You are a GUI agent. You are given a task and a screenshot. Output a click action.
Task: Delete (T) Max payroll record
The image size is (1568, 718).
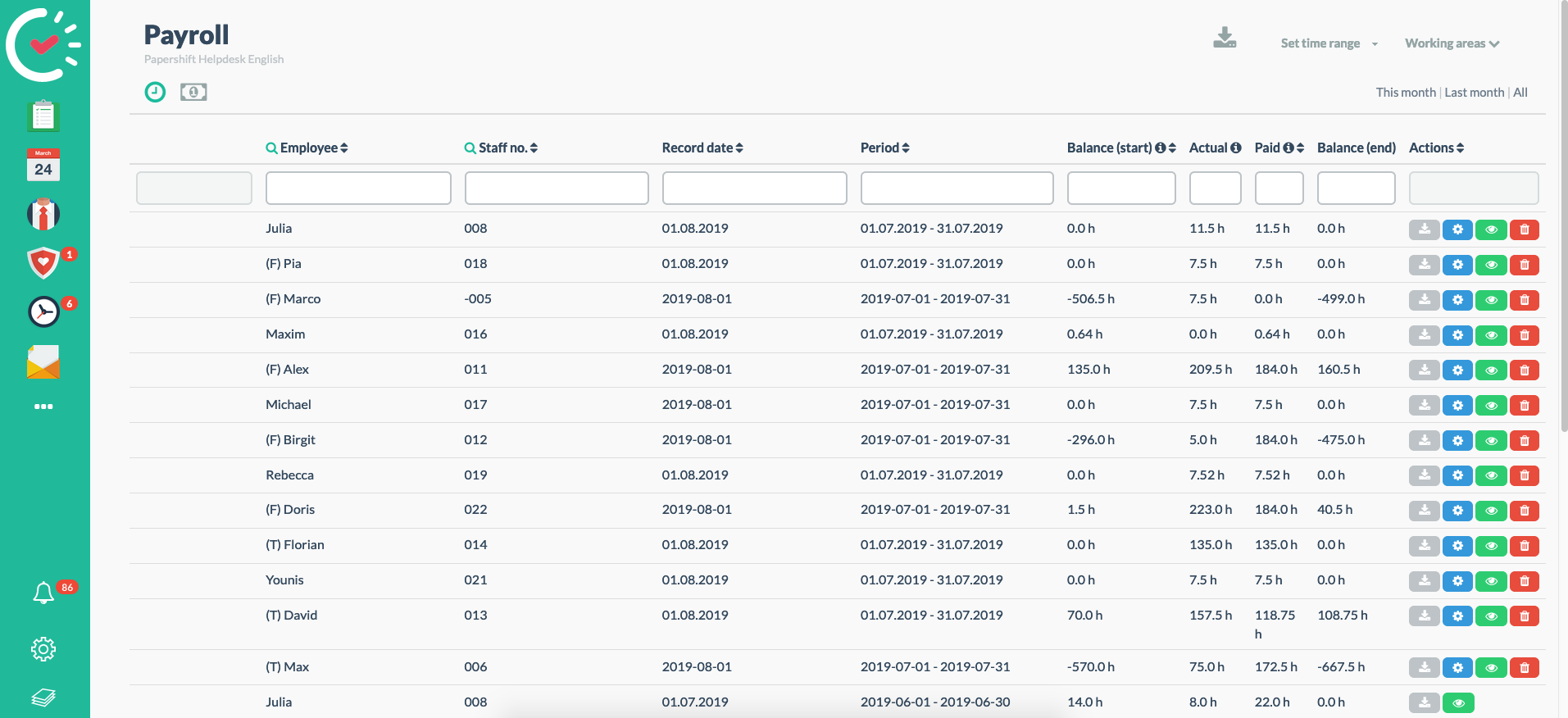1524,668
